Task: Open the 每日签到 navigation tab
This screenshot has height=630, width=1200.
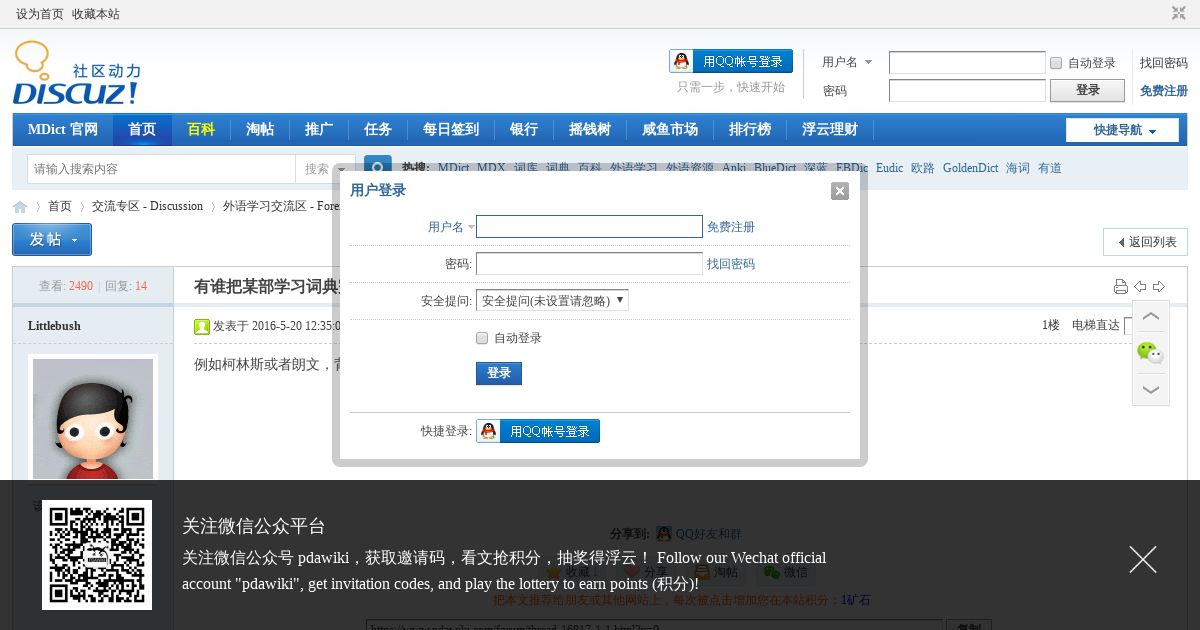Action: pyautogui.click(x=451, y=130)
